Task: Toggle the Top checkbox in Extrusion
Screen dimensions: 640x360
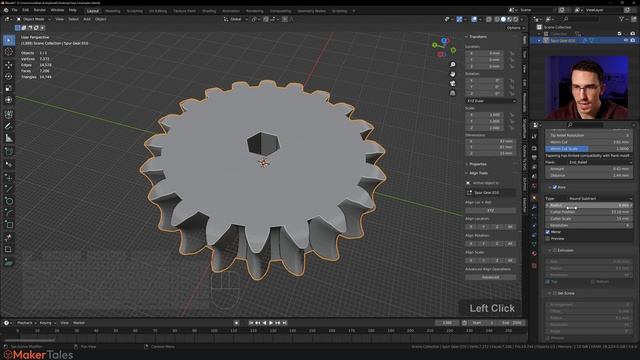Action: [548, 282]
